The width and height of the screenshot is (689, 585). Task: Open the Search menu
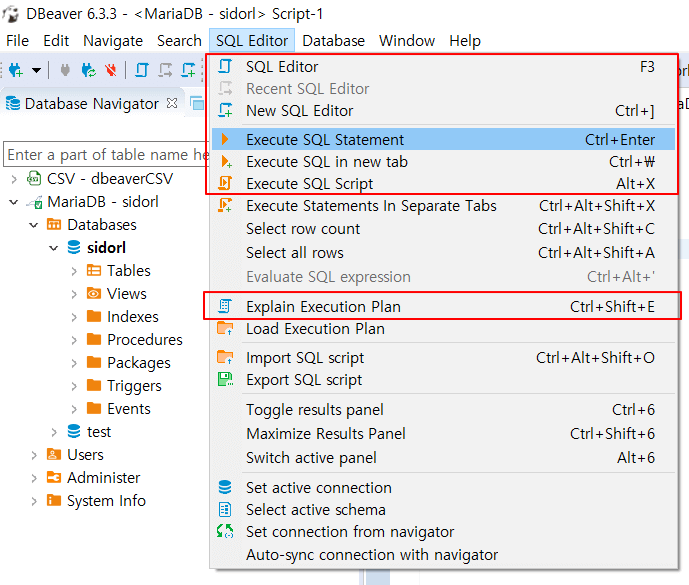[179, 40]
